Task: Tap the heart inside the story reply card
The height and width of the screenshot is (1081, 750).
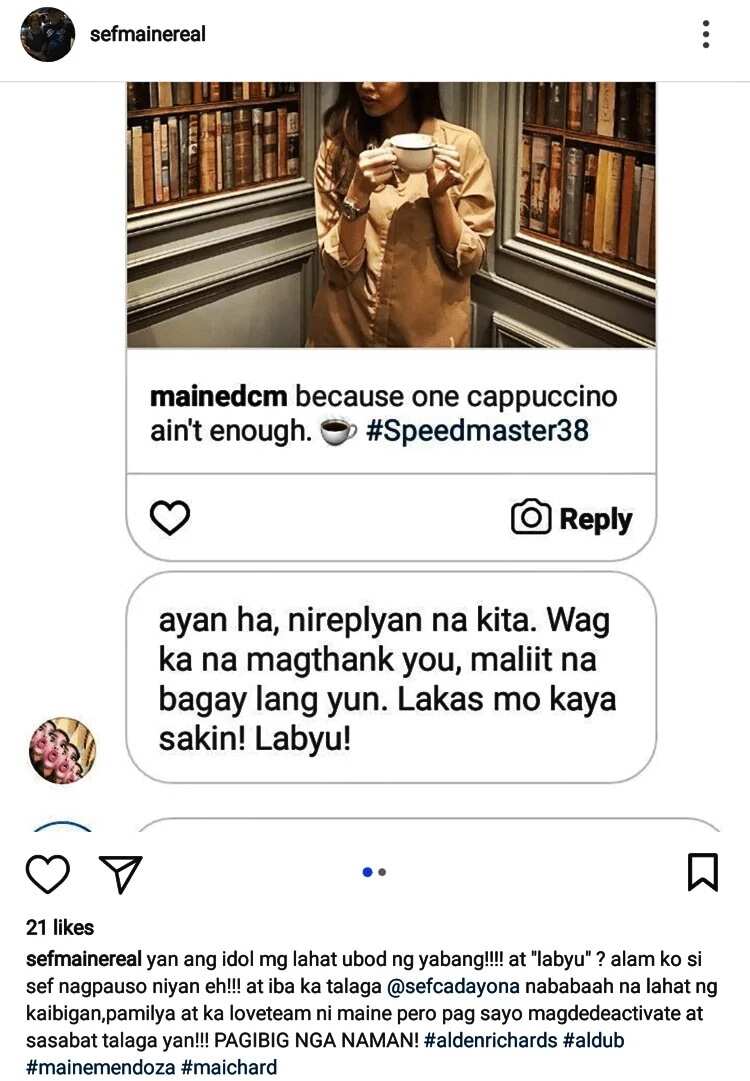Action: [170, 518]
